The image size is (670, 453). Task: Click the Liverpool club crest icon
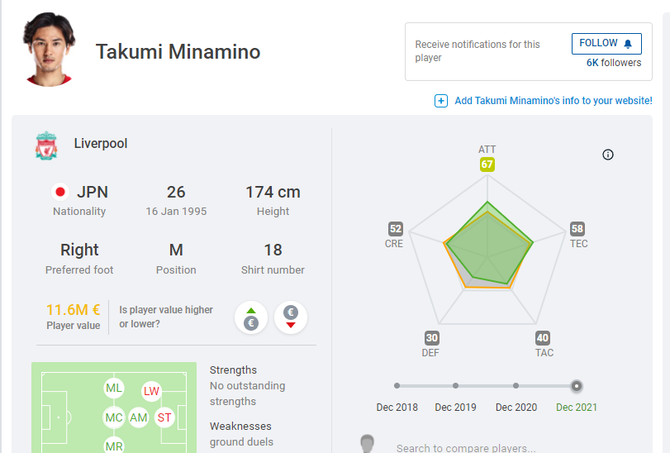(x=46, y=146)
